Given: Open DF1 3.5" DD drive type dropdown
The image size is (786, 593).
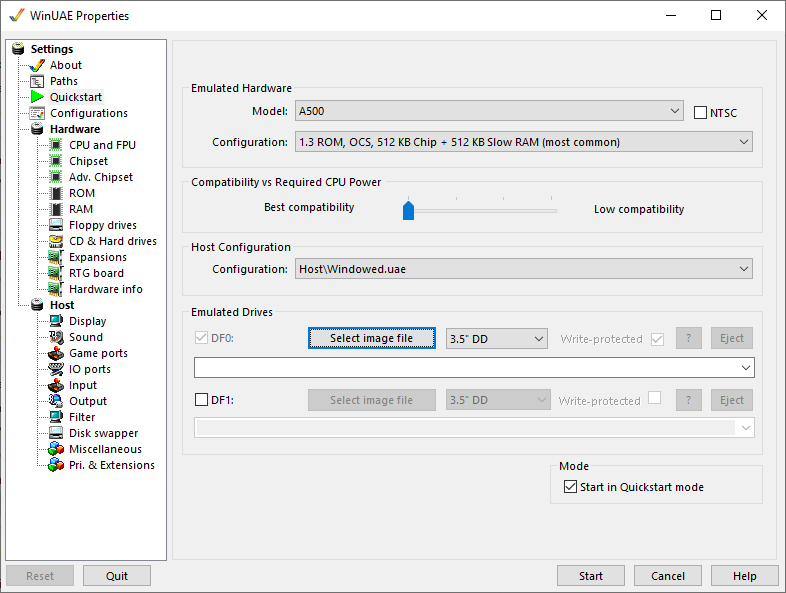Looking at the screenshot, I should [498, 400].
